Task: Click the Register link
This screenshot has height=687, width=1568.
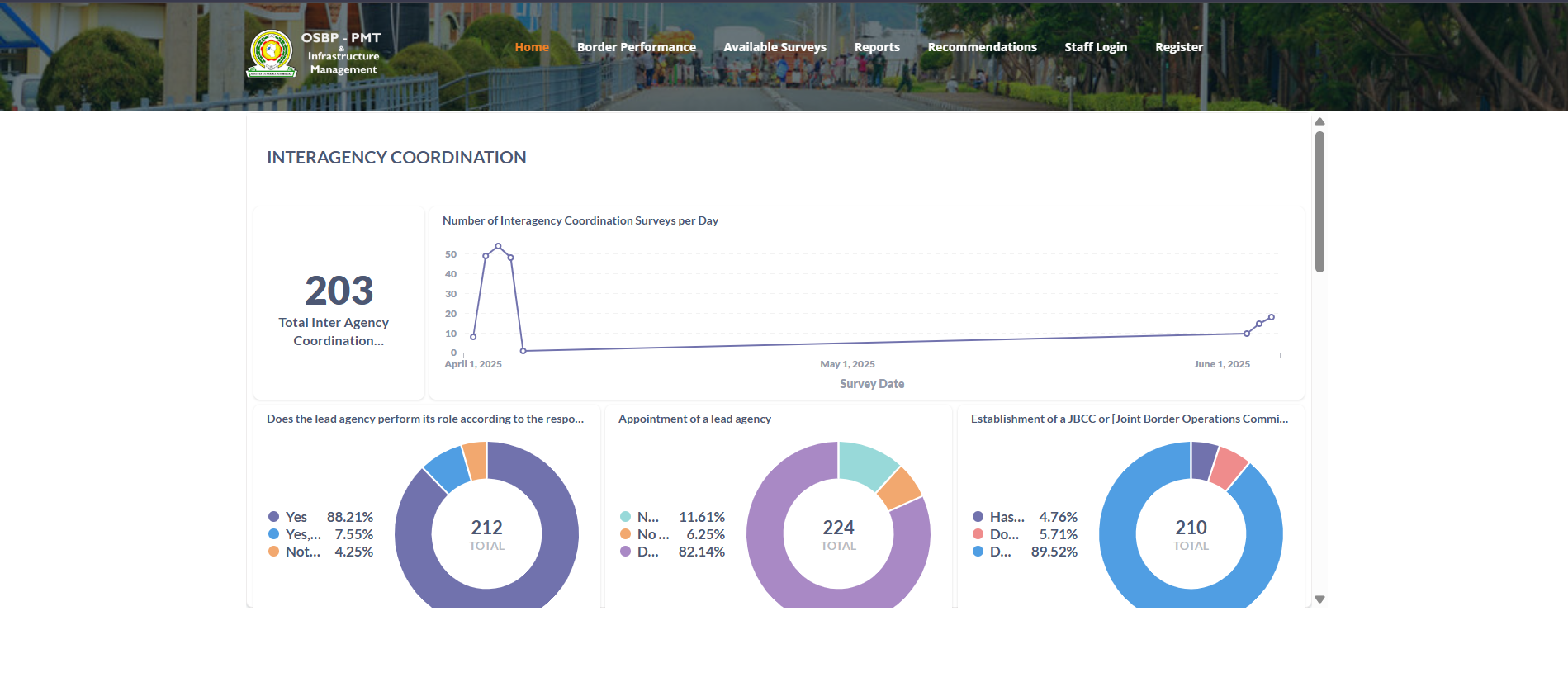Action: tap(1178, 47)
